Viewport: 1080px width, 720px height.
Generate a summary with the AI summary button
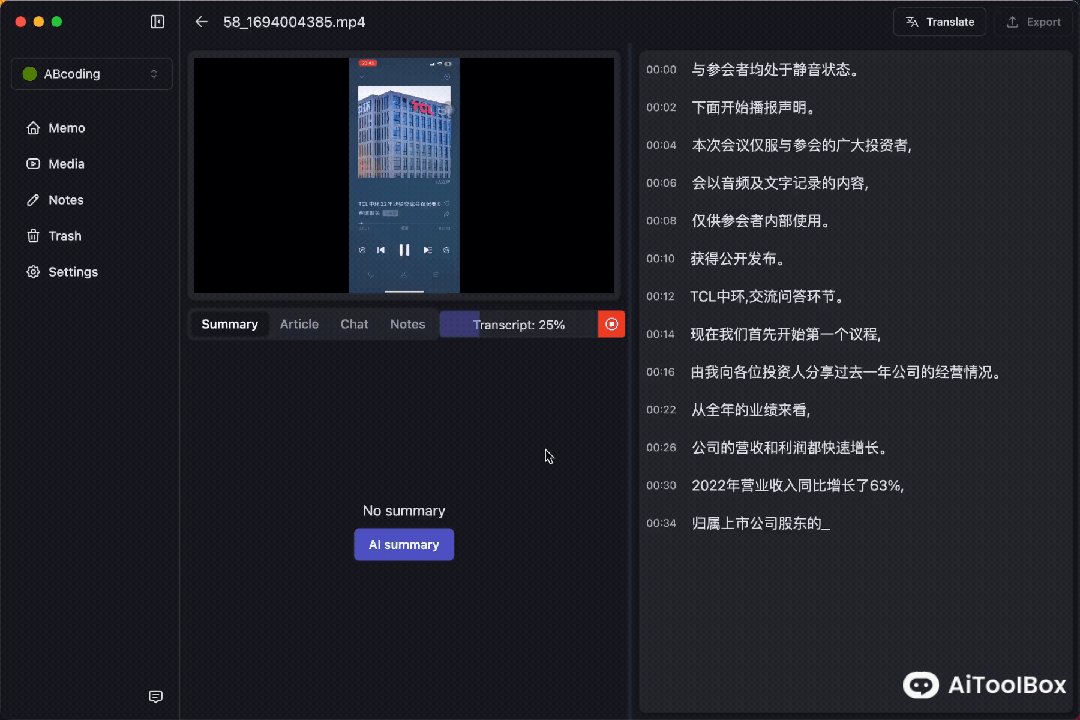click(404, 544)
